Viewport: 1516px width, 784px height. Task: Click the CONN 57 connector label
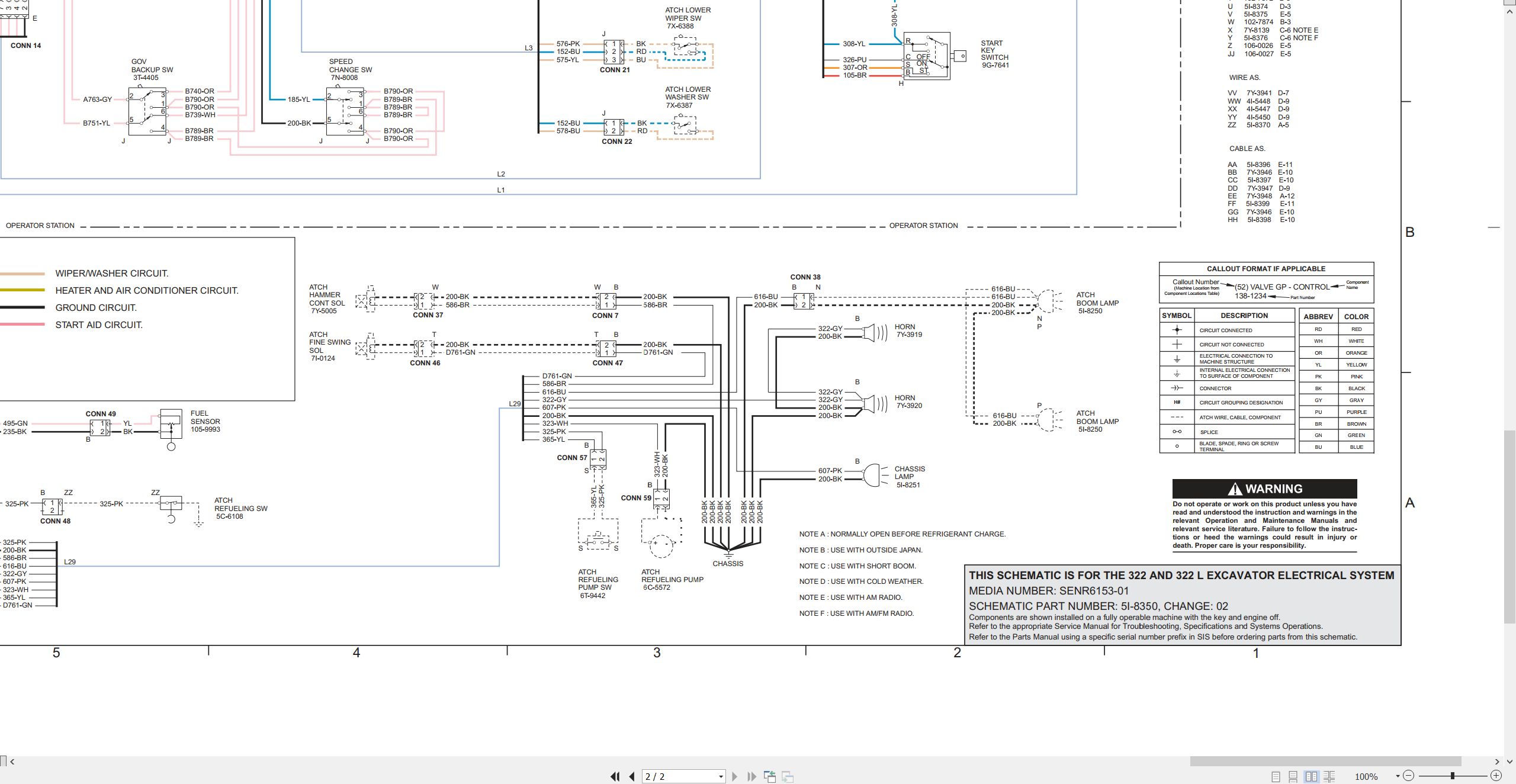pos(572,457)
